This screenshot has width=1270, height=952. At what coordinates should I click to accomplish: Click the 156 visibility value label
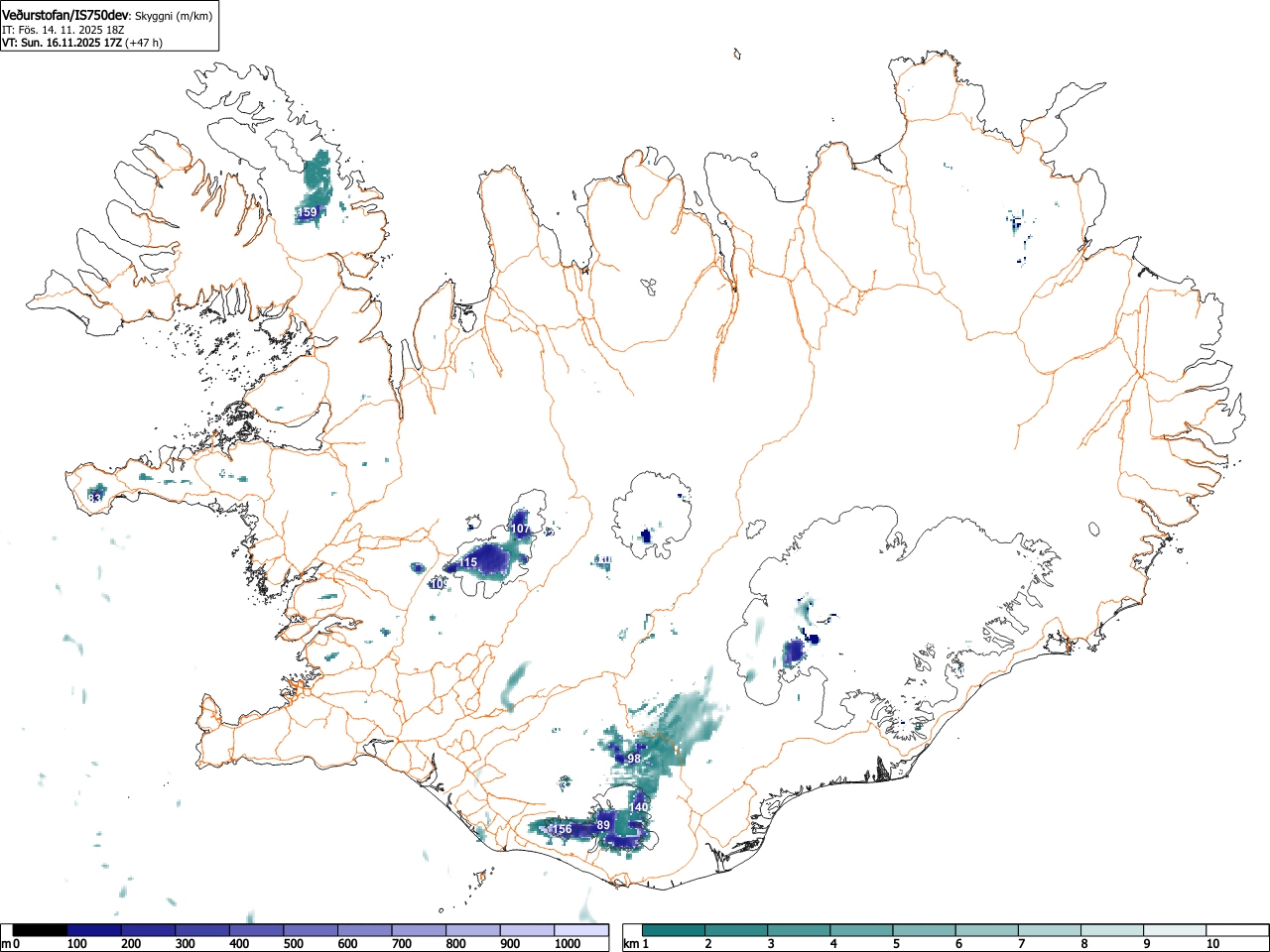click(562, 829)
